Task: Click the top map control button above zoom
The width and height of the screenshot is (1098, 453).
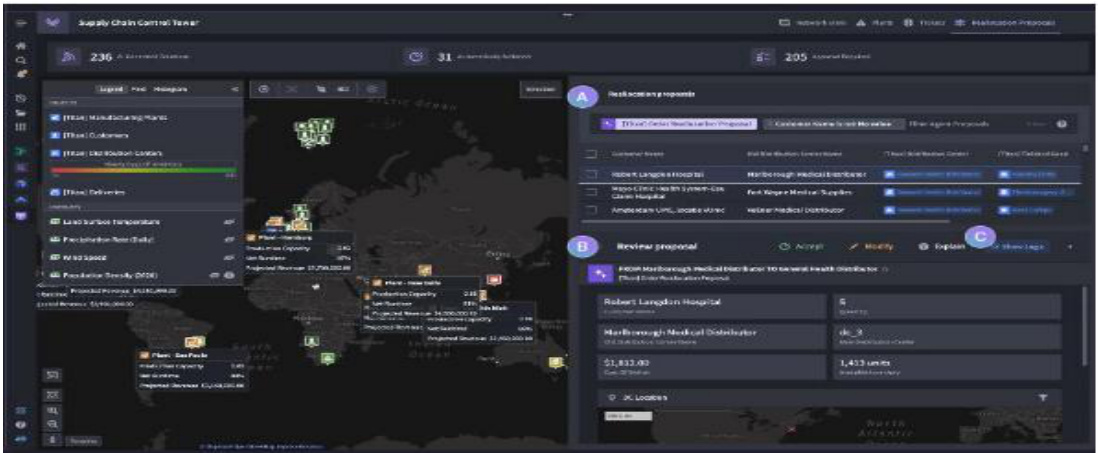Action: click(x=53, y=376)
